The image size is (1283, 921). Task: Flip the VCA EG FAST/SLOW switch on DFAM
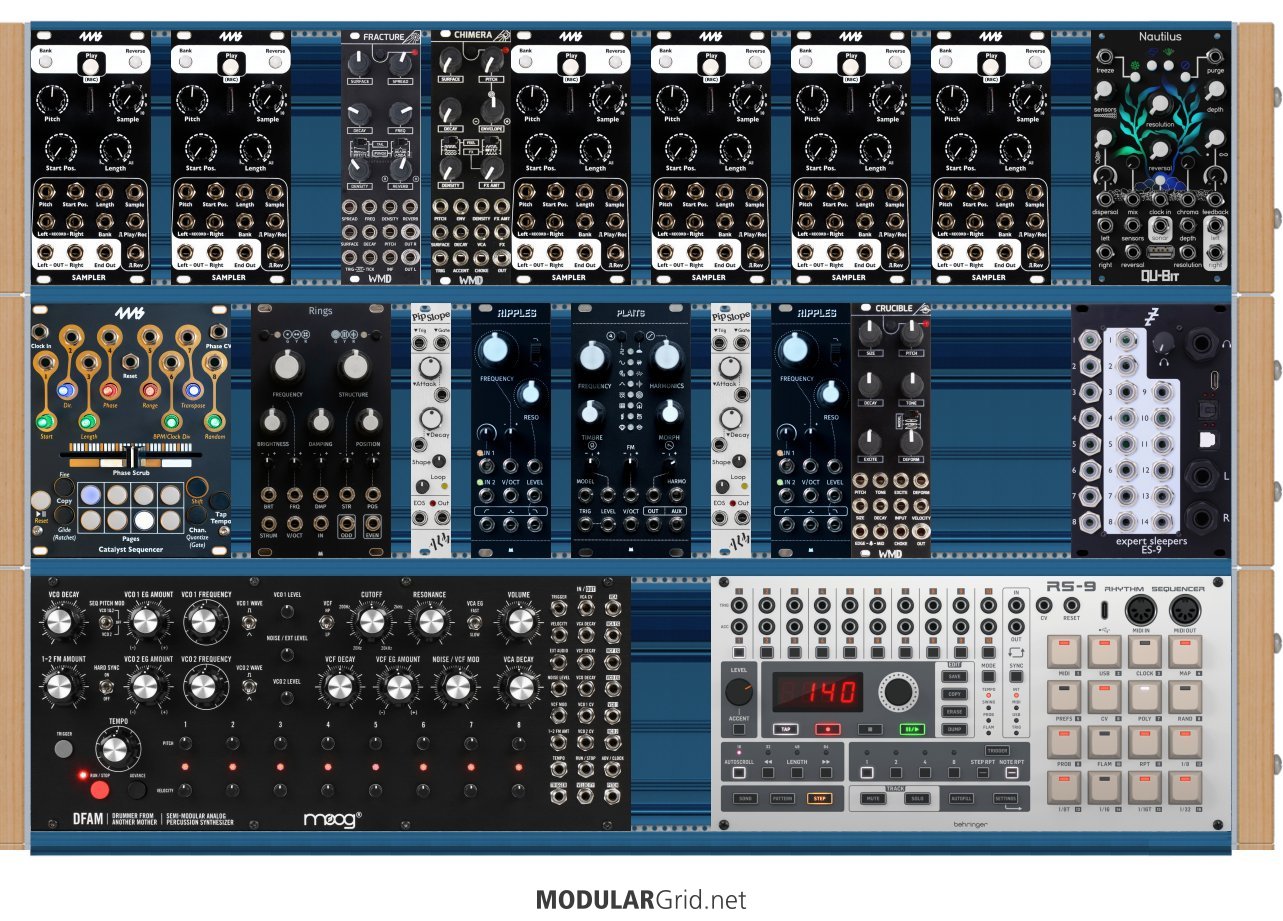[x=477, y=623]
